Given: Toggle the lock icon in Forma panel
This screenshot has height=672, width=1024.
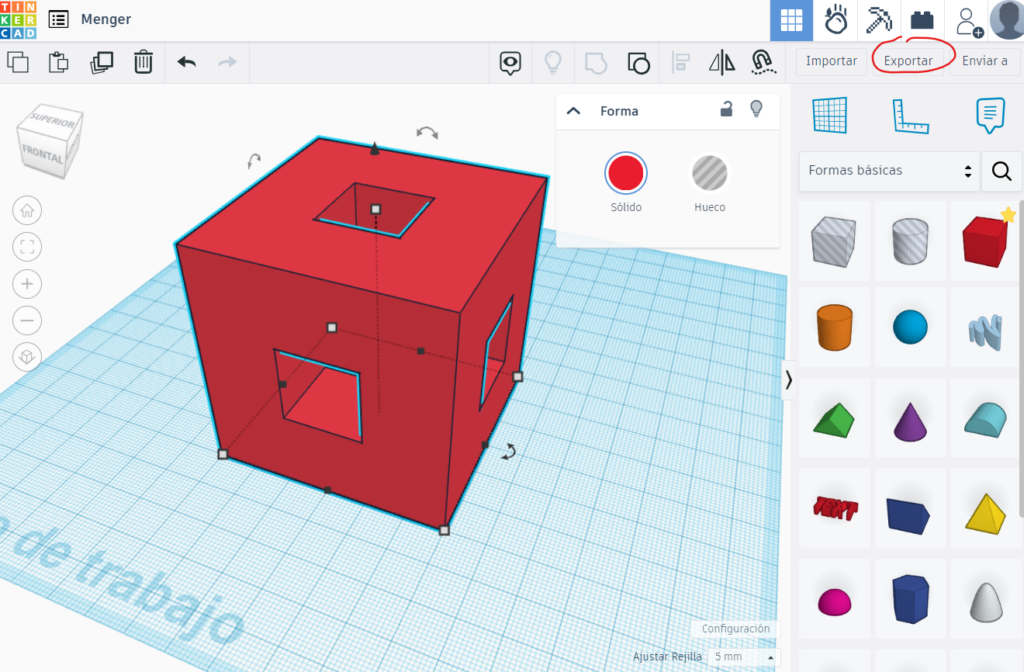Looking at the screenshot, I should [726, 109].
